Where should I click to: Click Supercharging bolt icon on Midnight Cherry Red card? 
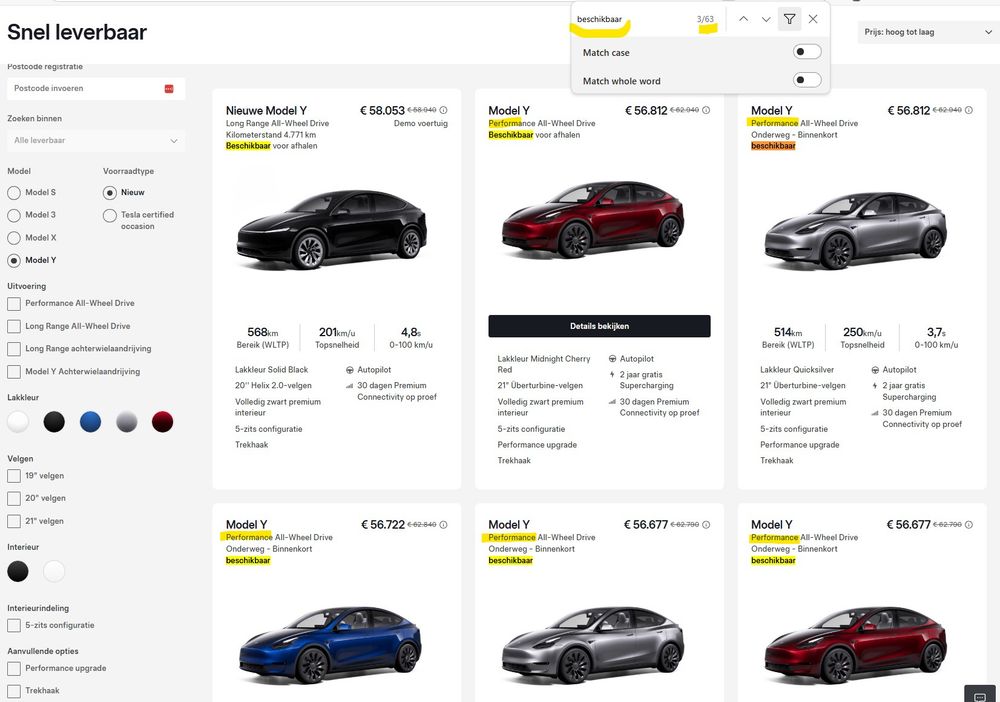(612, 375)
